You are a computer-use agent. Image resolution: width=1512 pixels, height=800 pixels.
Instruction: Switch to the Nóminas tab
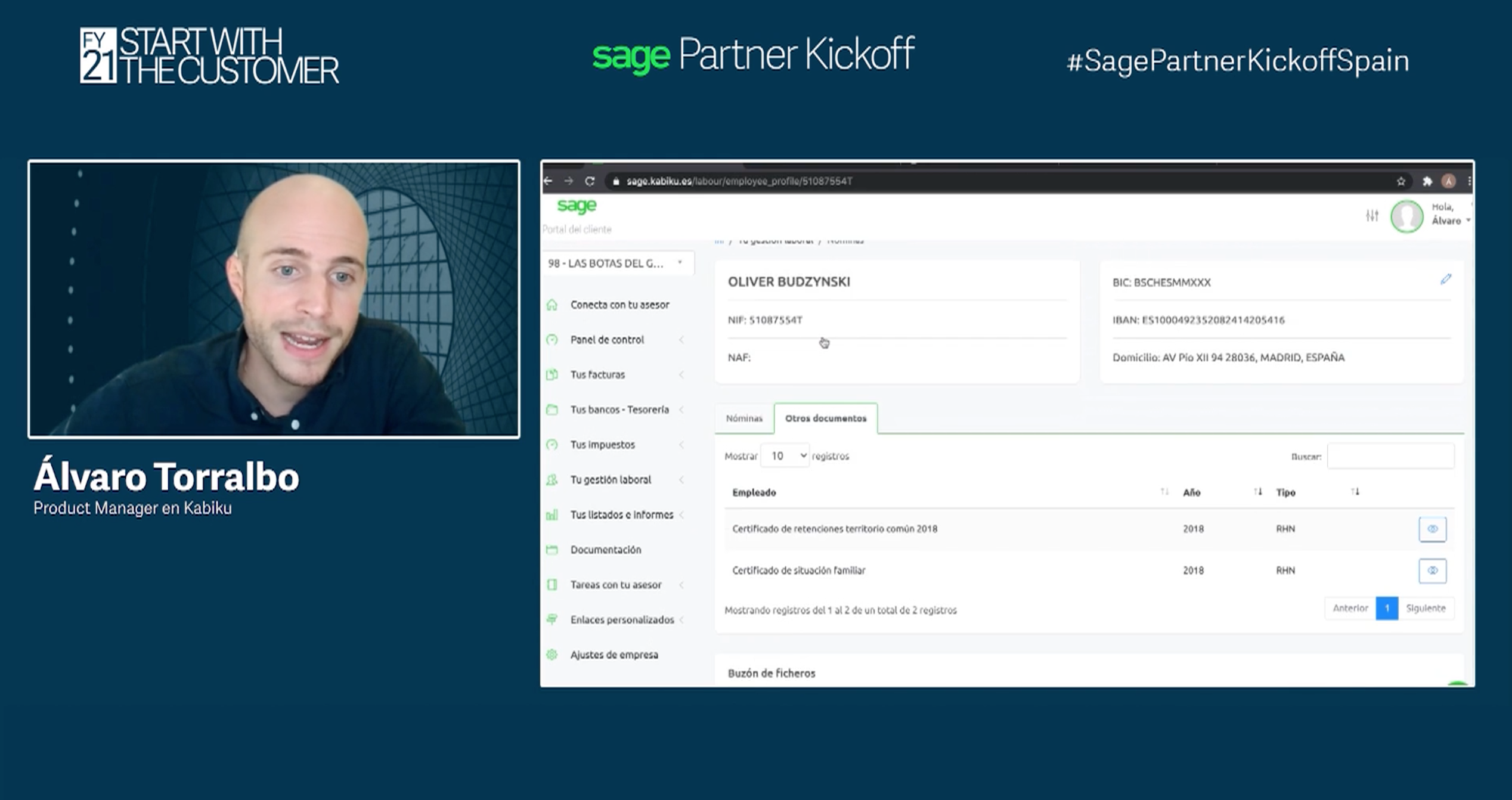pyautogui.click(x=744, y=418)
